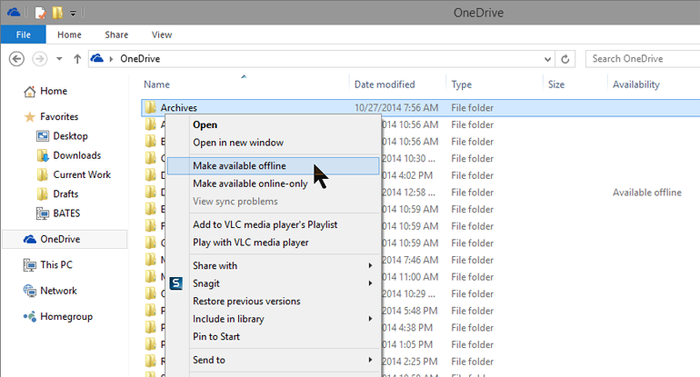The image size is (700, 377).
Task: Open the Current Work favorite folder
Action: (82, 175)
